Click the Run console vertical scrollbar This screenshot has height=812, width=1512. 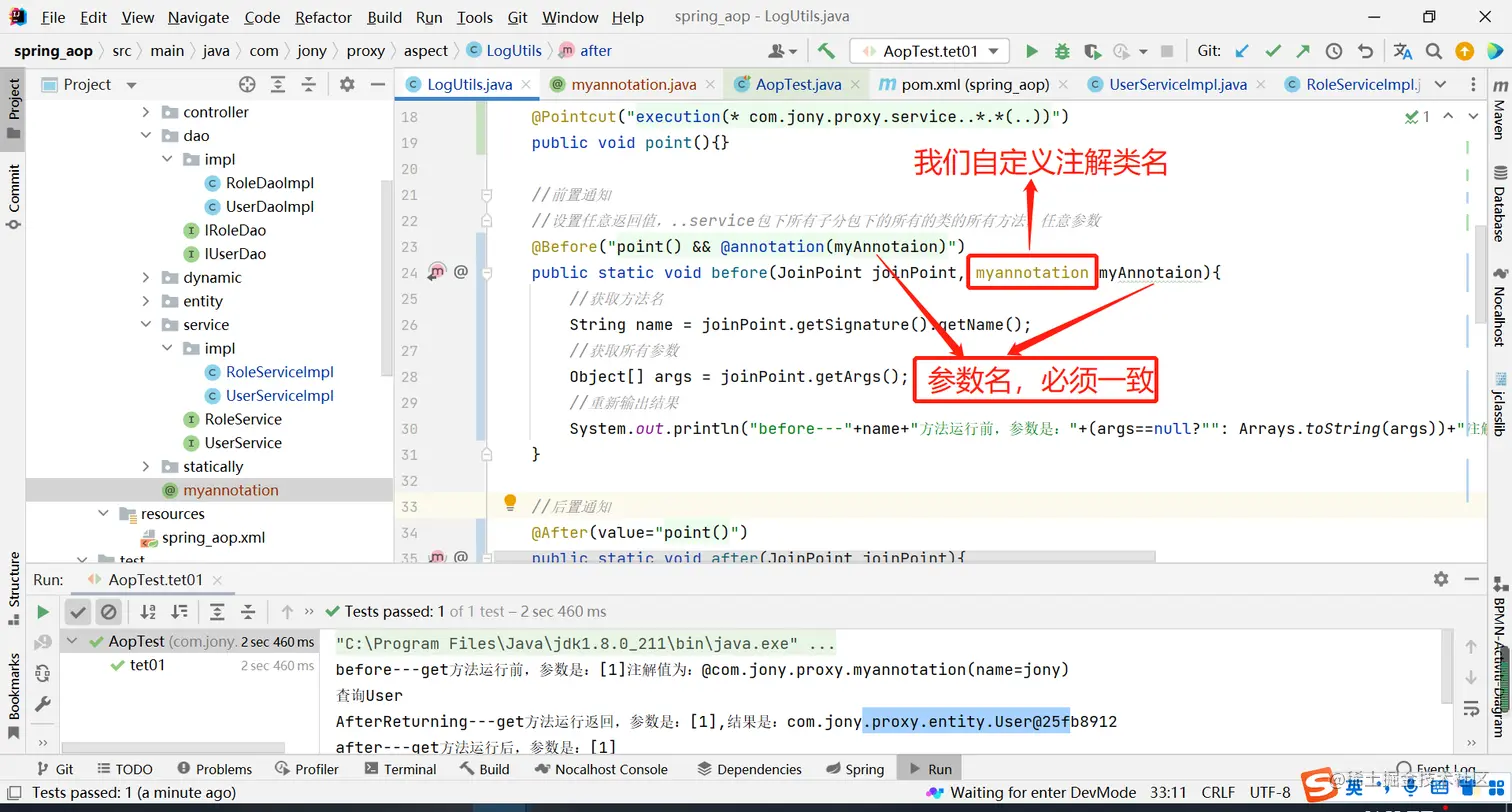pos(1449,668)
